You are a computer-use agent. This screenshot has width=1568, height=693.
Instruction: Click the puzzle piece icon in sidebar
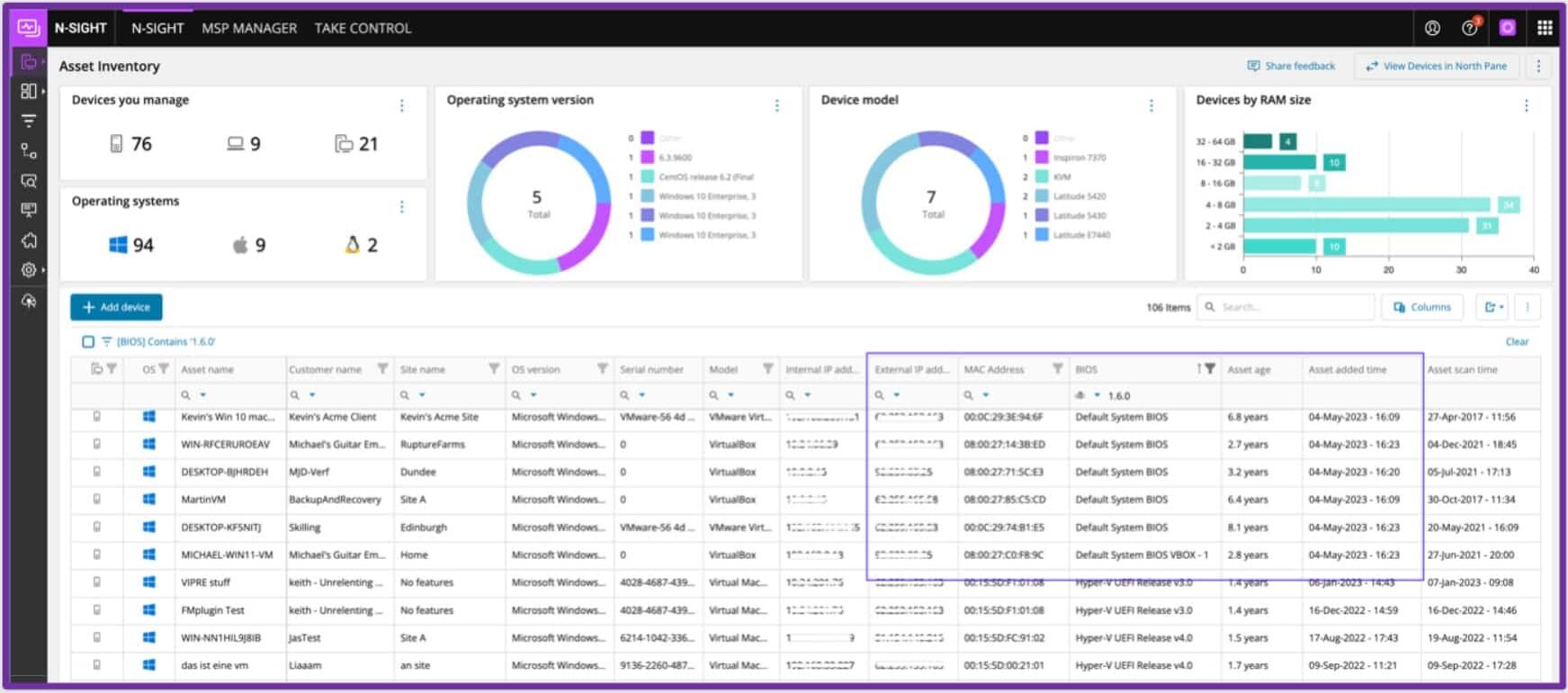point(29,240)
